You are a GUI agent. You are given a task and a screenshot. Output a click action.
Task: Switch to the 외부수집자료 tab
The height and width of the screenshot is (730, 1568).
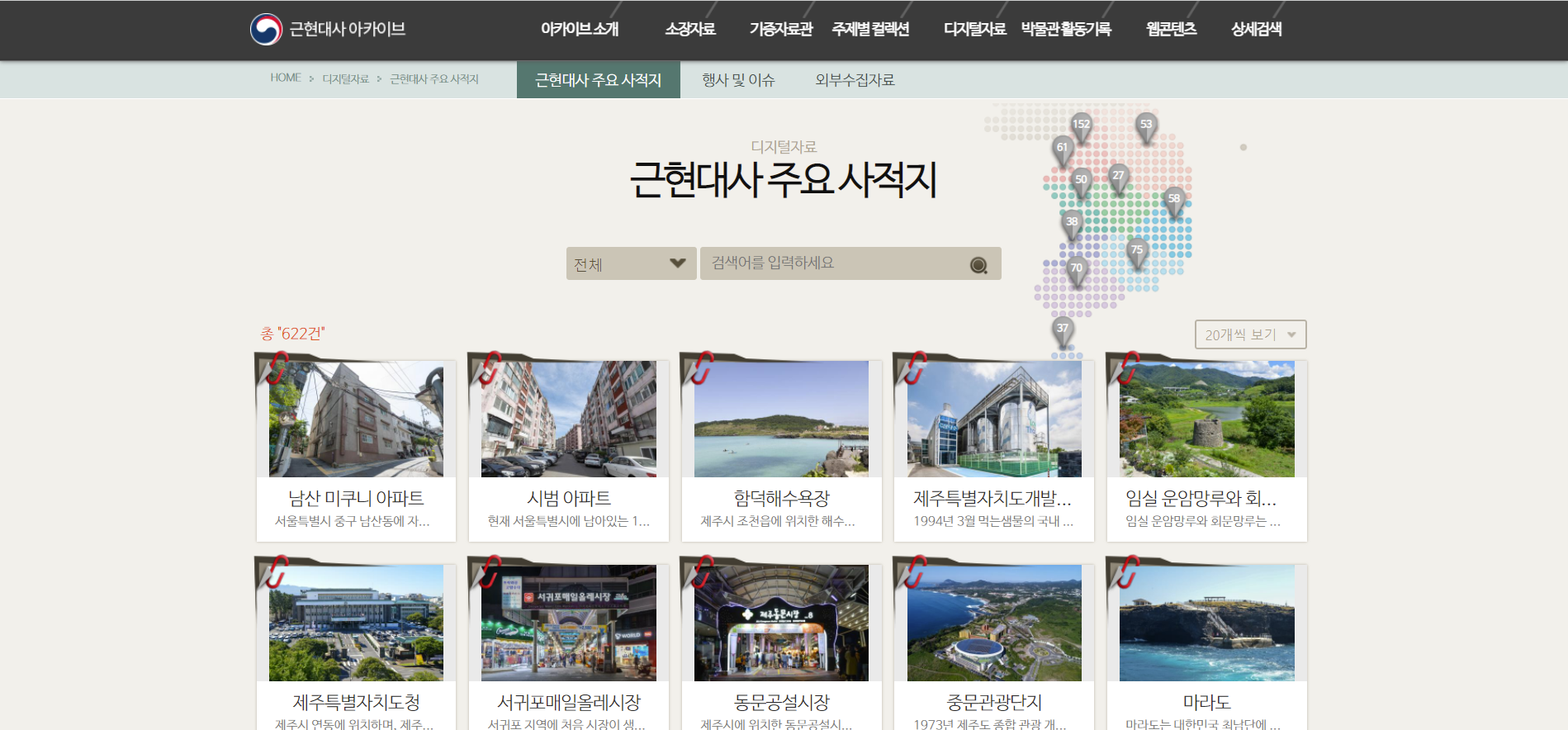pos(855,80)
